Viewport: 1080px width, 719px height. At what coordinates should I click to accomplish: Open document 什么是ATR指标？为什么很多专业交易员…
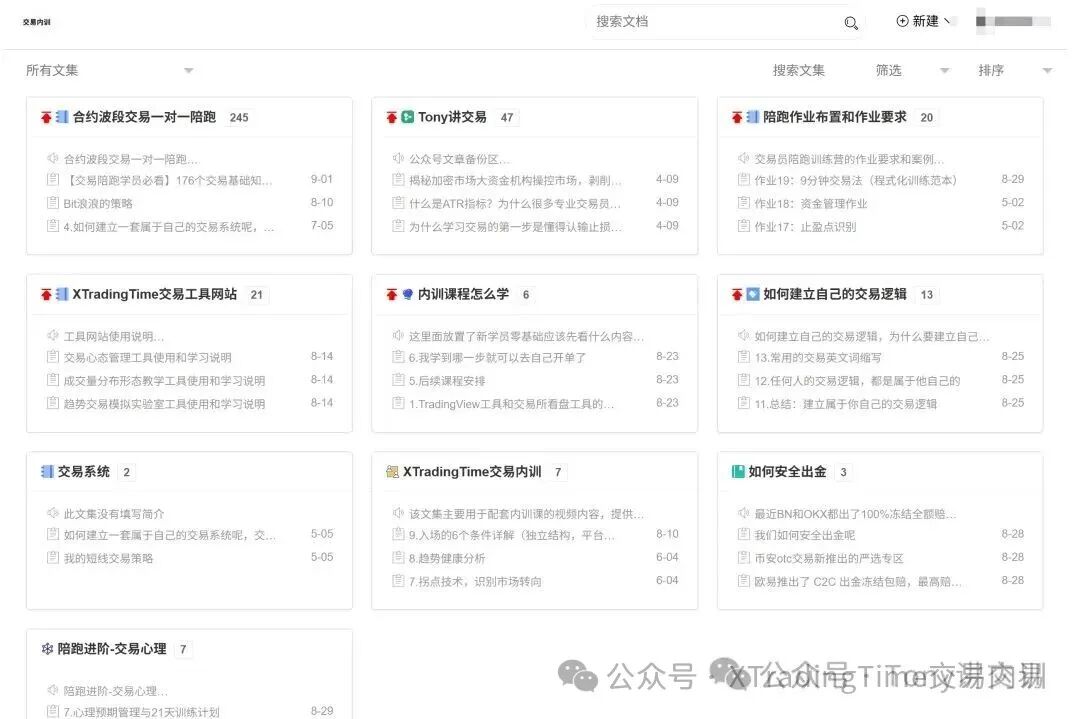pos(515,203)
